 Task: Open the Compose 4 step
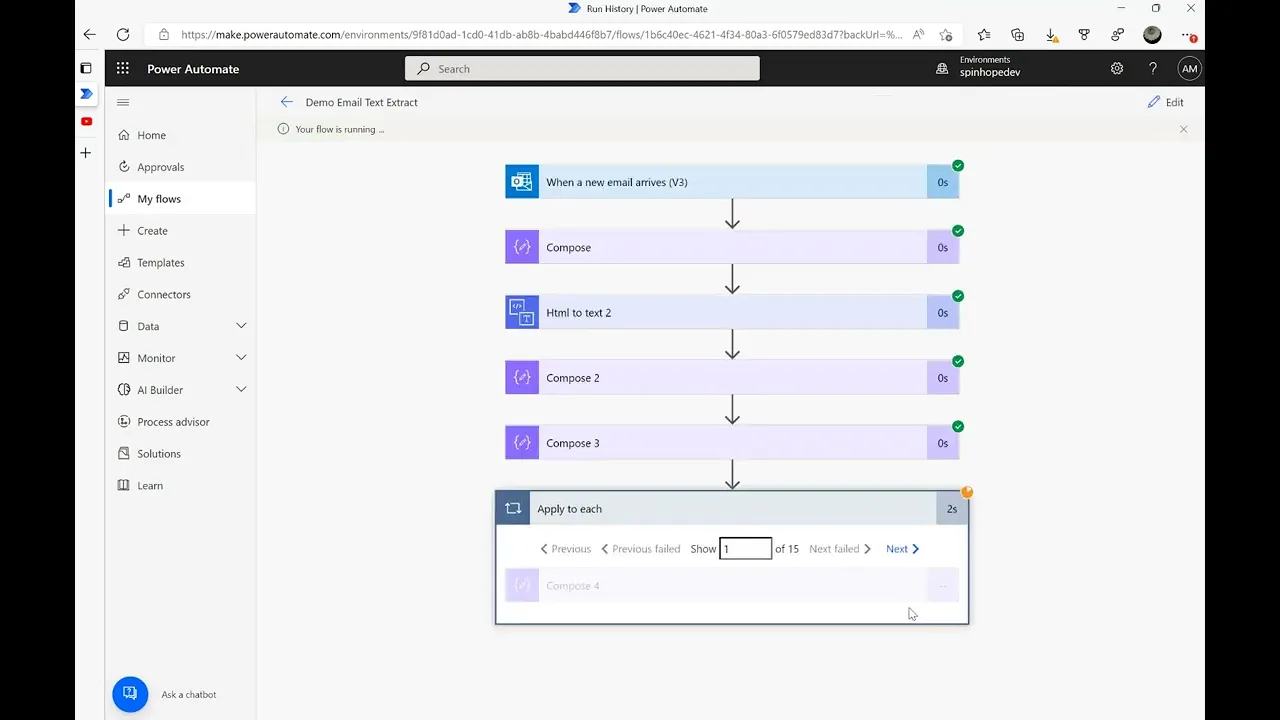coord(732,586)
